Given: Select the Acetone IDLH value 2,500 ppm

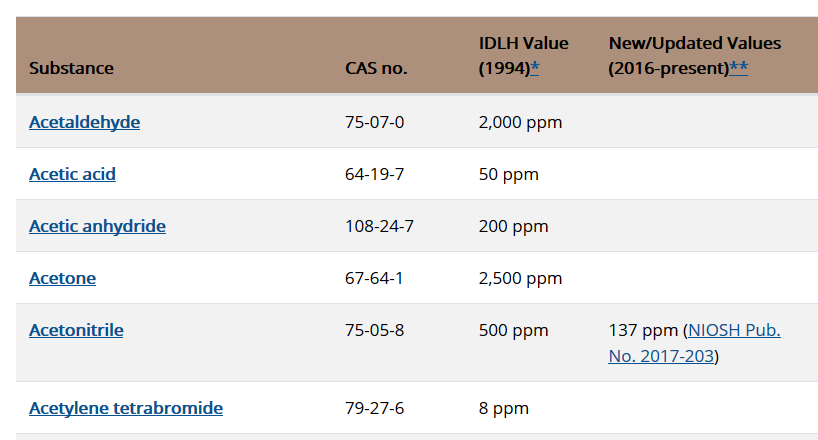Looking at the screenshot, I should (x=520, y=278).
